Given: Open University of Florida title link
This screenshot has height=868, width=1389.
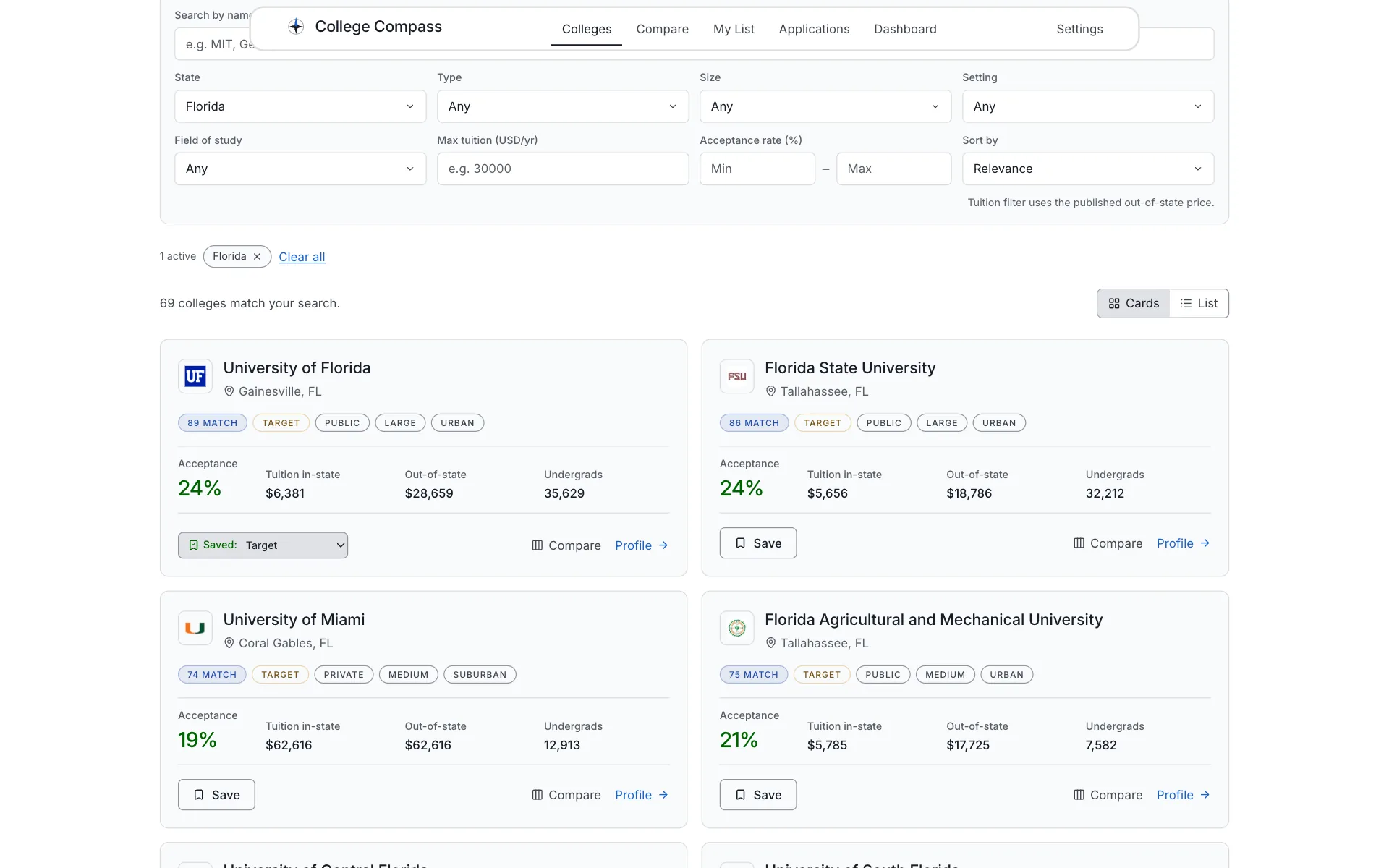Looking at the screenshot, I should (297, 368).
